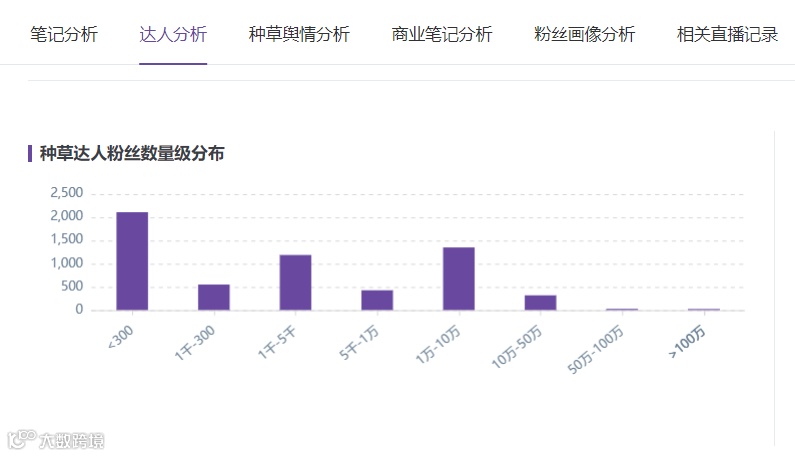Click the 1,000 y-axis value
Viewport: 795px width, 456px height.
tap(66, 263)
